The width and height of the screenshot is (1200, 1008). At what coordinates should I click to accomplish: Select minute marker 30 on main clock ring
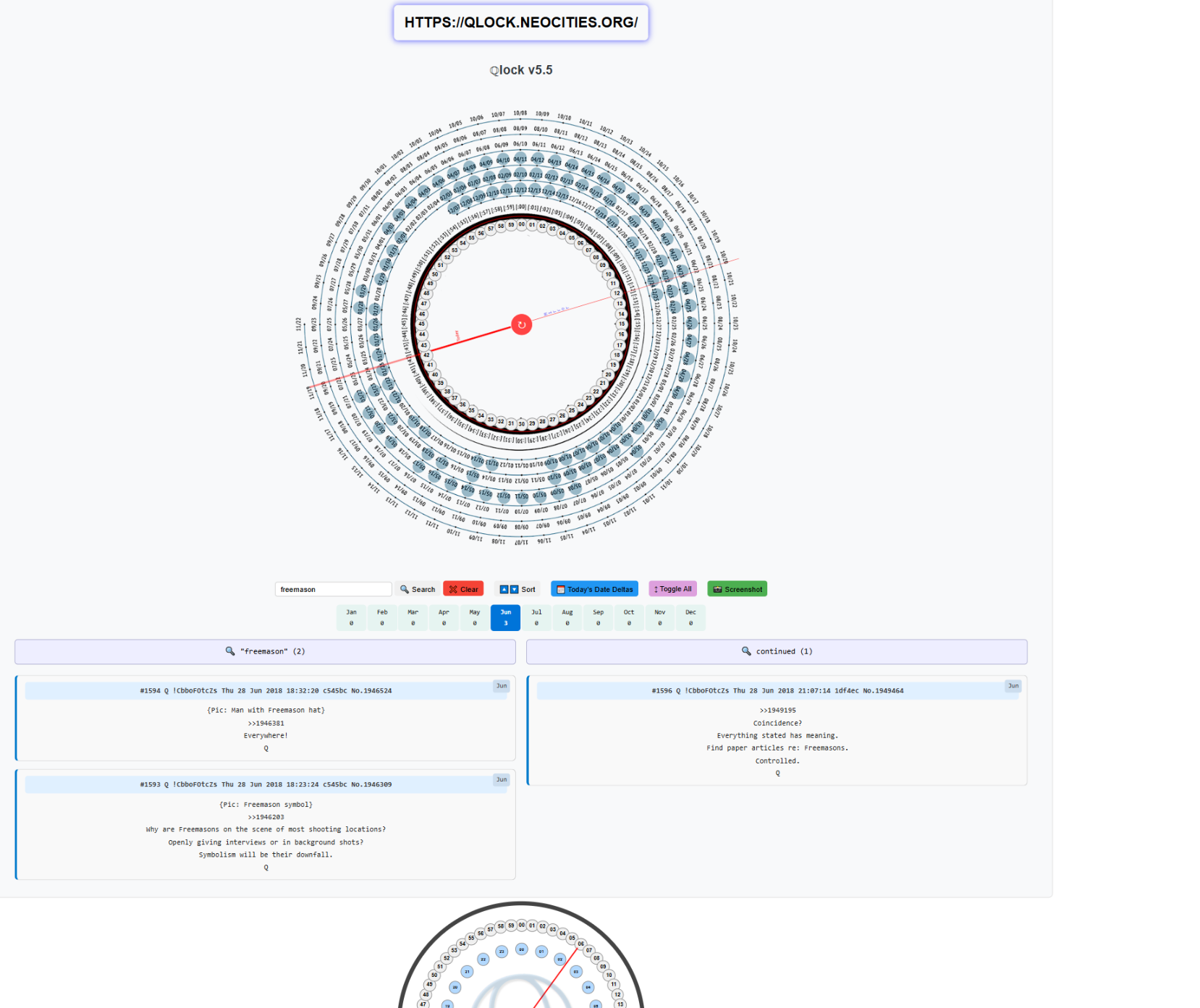pyautogui.click(x=521, y=424)
